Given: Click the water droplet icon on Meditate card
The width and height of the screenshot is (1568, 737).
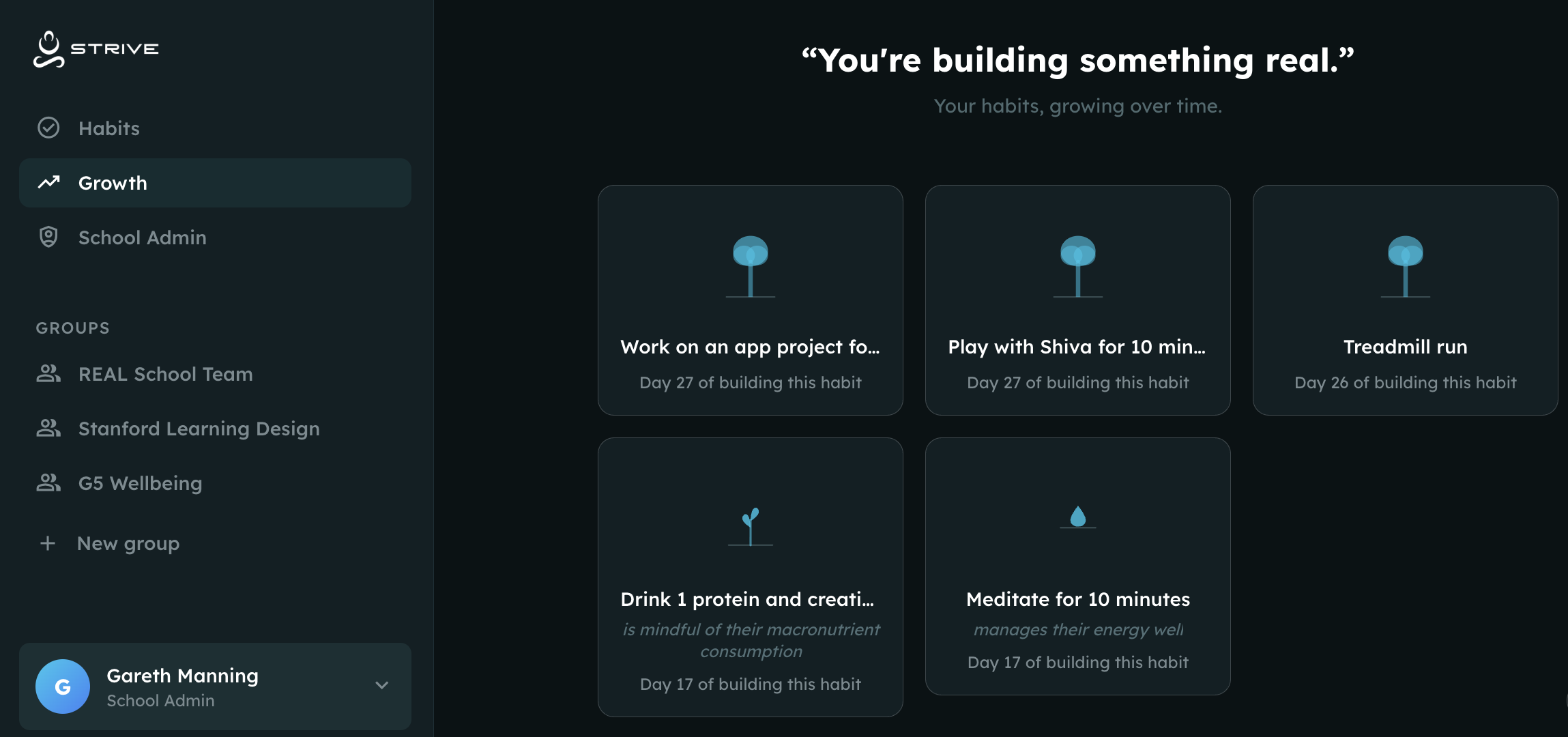Looking at the screenshot, I should coord(1078,517).
